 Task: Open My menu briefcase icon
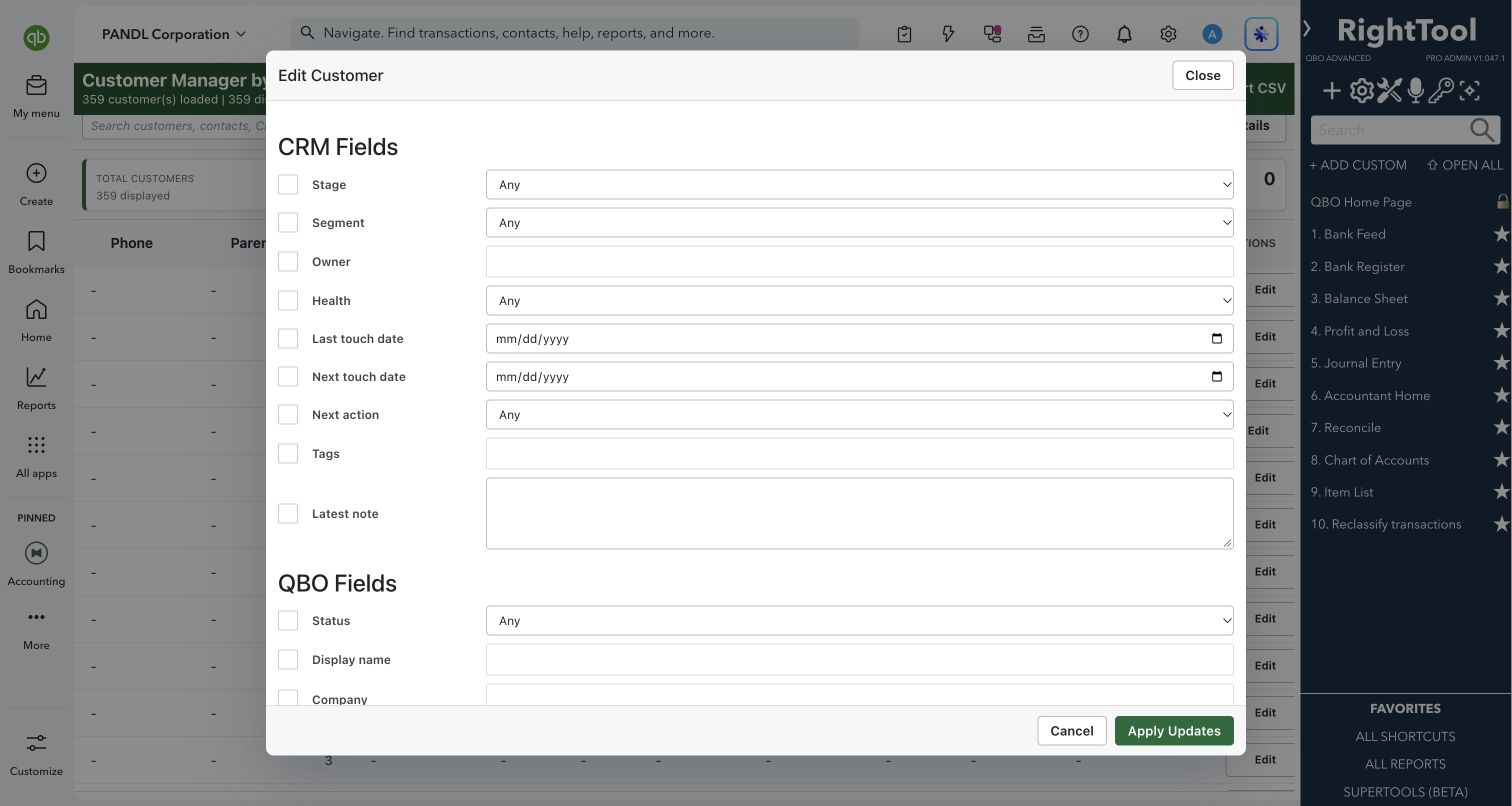pyautogui.click(x=36, y=86)
